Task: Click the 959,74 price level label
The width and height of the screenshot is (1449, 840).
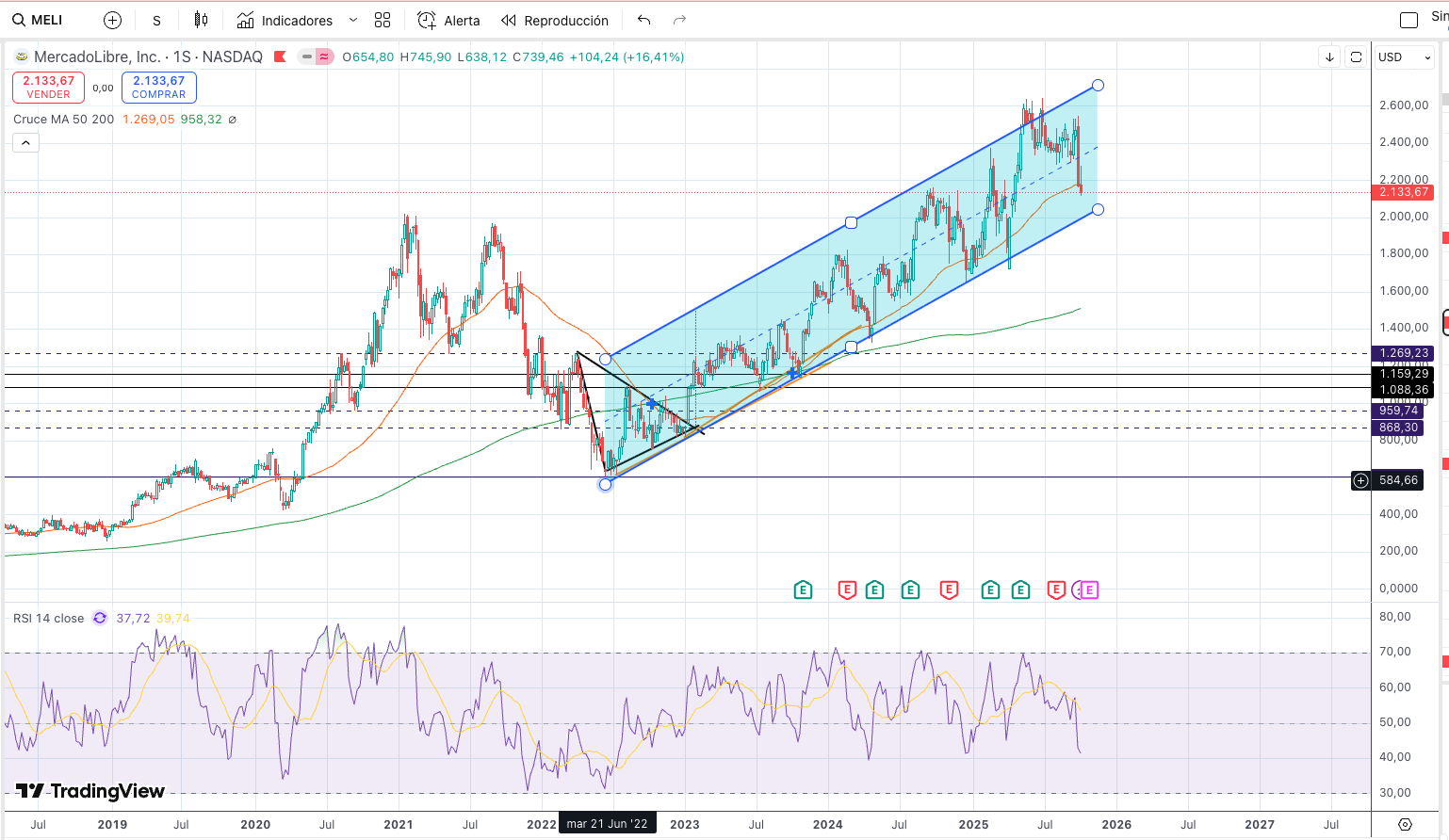Action: coord(1398,411)
